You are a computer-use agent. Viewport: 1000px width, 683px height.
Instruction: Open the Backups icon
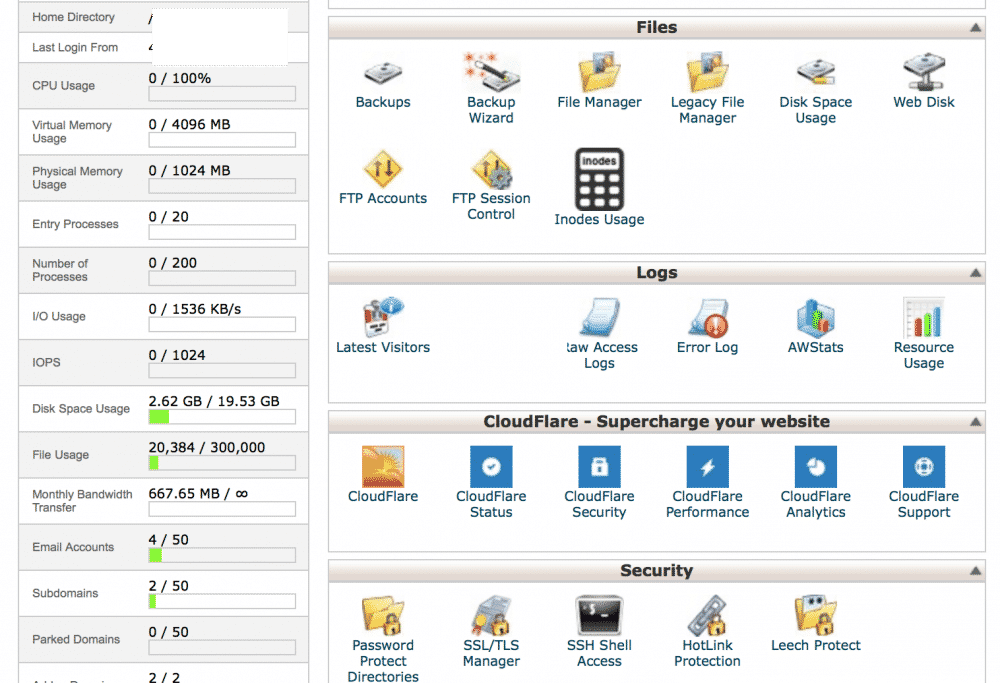(x=383, y=74)
